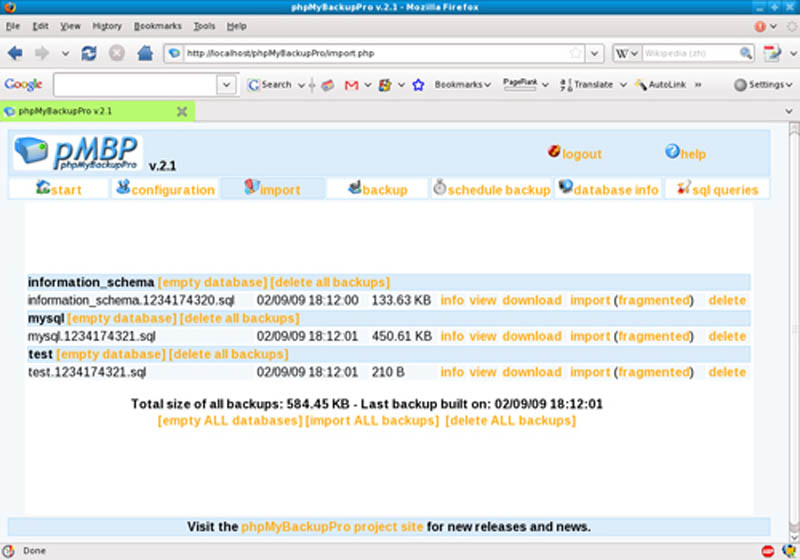Image resolution: width=800 pixels, height=560 pixels.
Task: Go back with the browser Back arrow
Action: (15, 53)
